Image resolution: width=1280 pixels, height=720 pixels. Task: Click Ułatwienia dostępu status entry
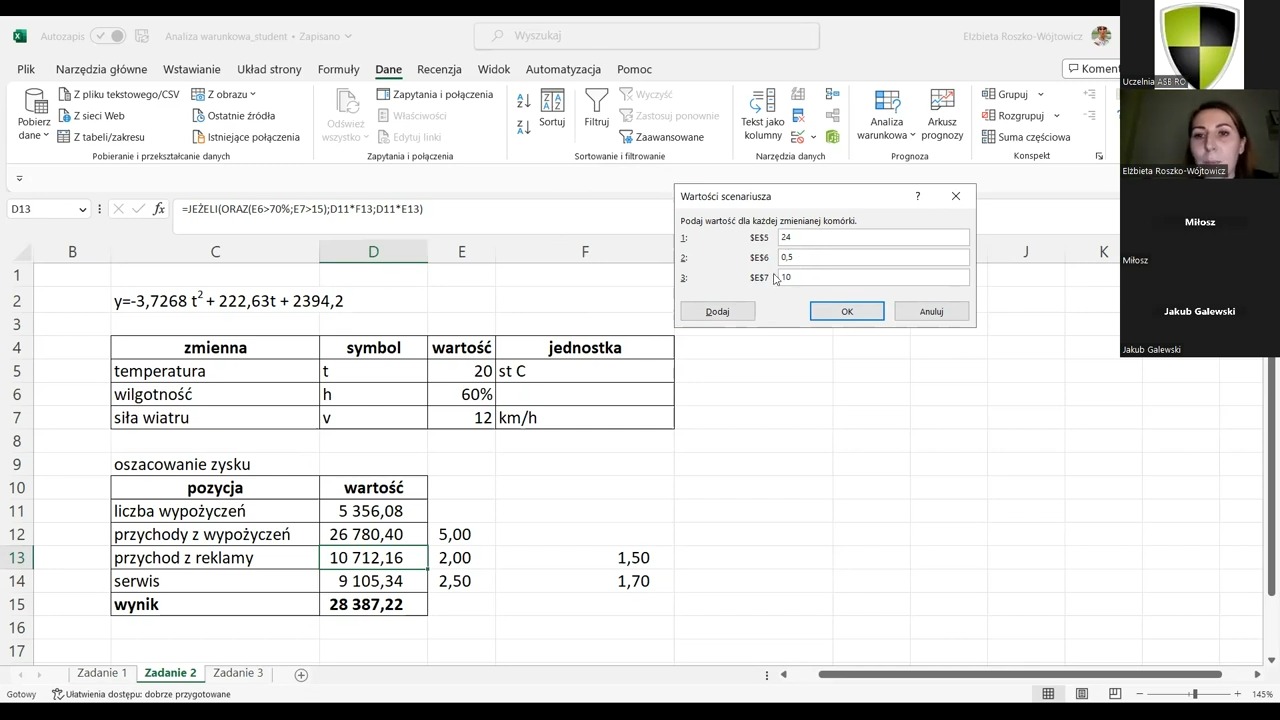coord(141,694)
